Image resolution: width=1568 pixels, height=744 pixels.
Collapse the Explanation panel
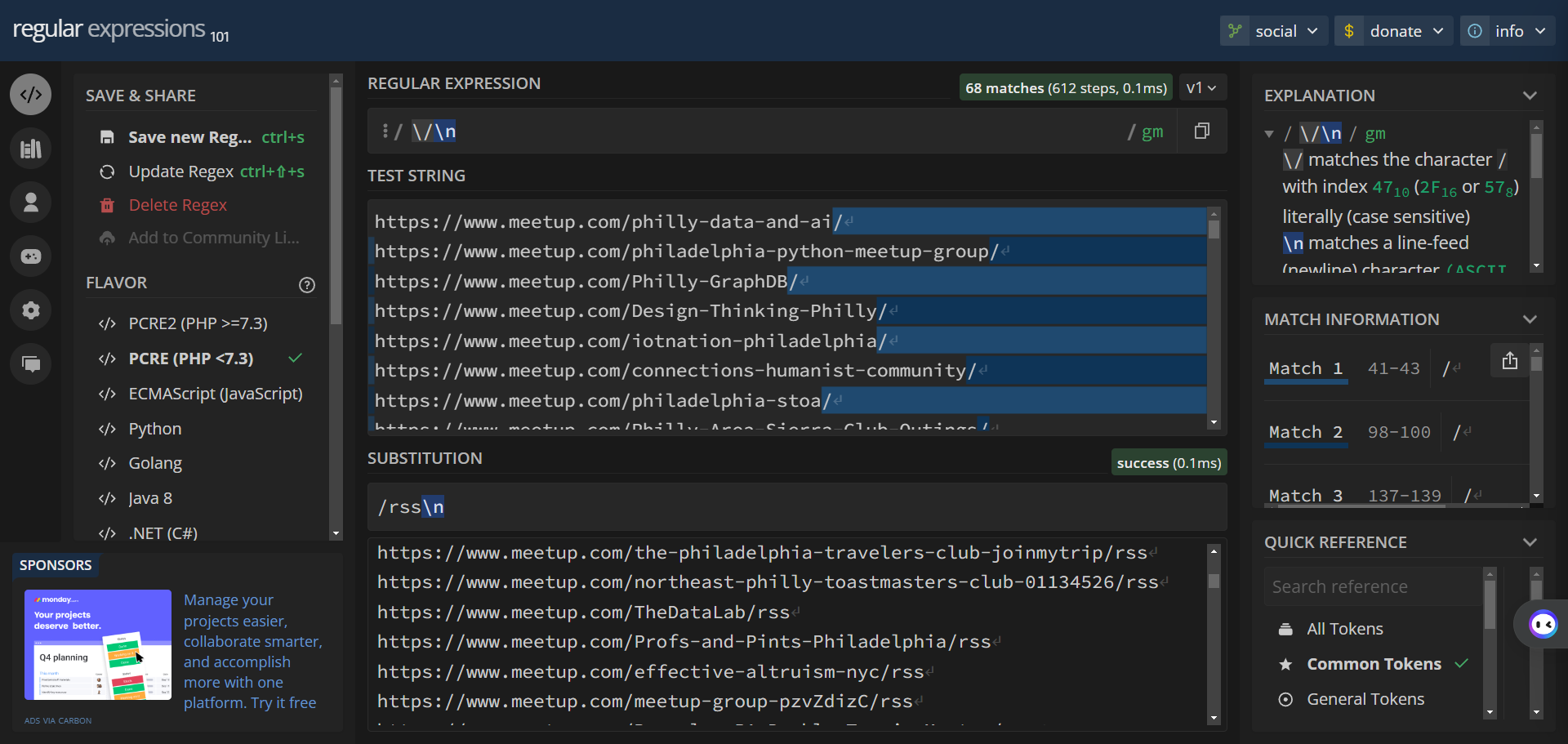coord(1530,96)
